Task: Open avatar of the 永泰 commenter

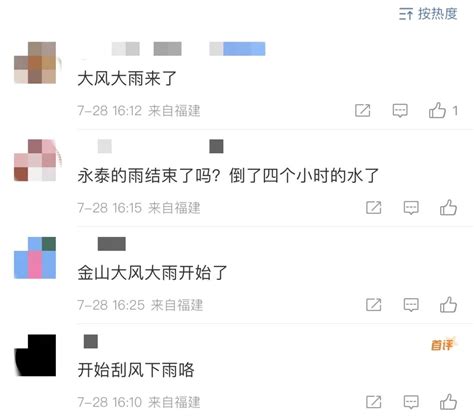Action: (x=35, y=160)
